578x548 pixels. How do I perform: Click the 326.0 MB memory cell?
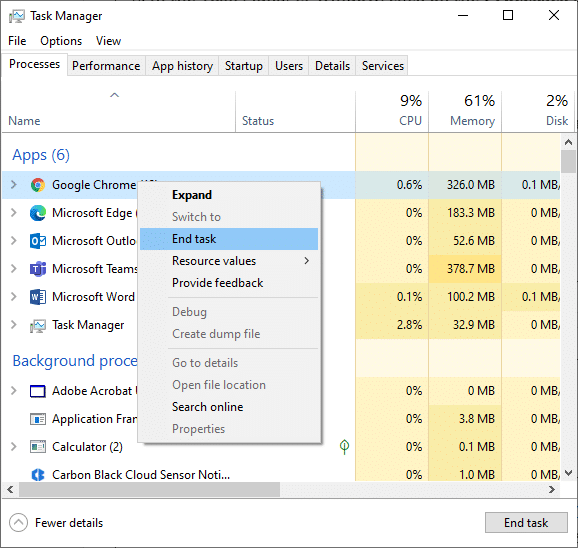point(465,185)
